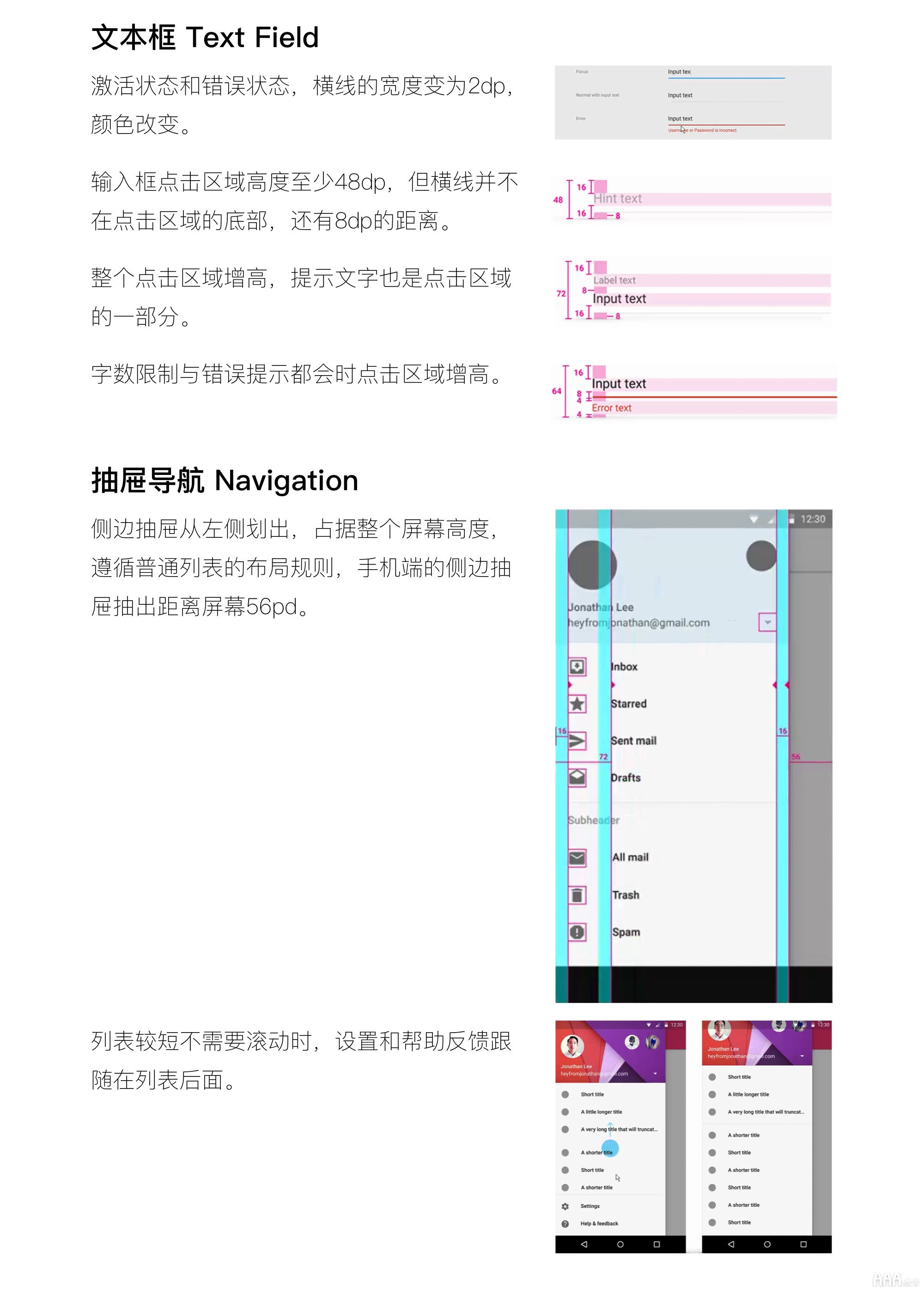Click the Settings item in list
Screen dimensions: 924x1289
(590, 1222)
